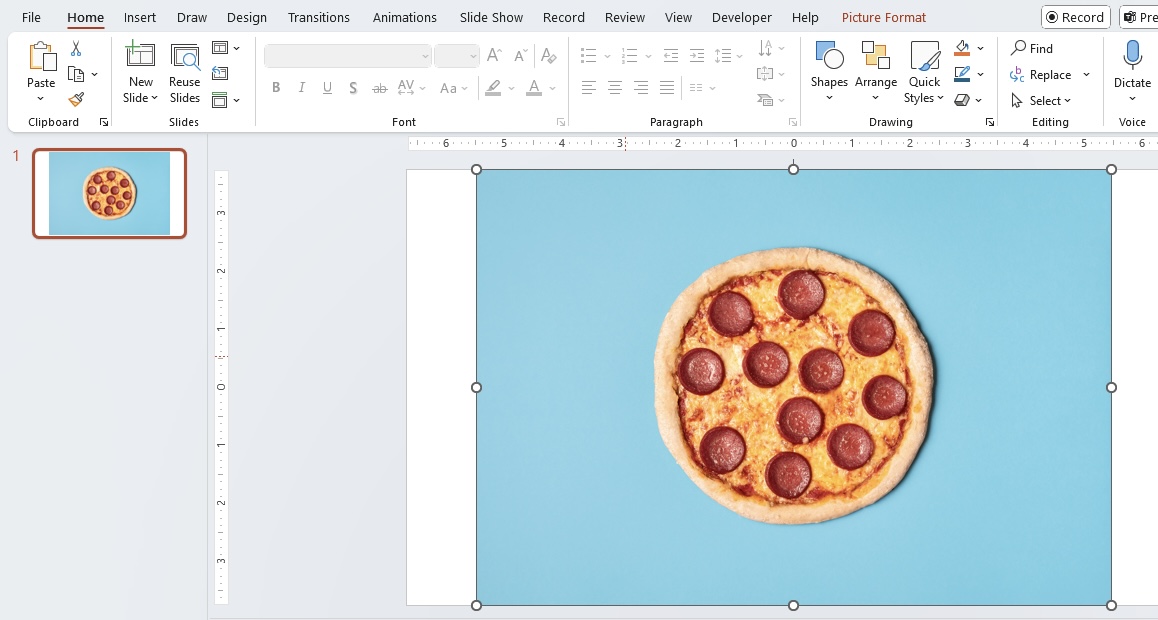Expand the Copy options arrow
1158x620 pixels.
tap(95, 75)
